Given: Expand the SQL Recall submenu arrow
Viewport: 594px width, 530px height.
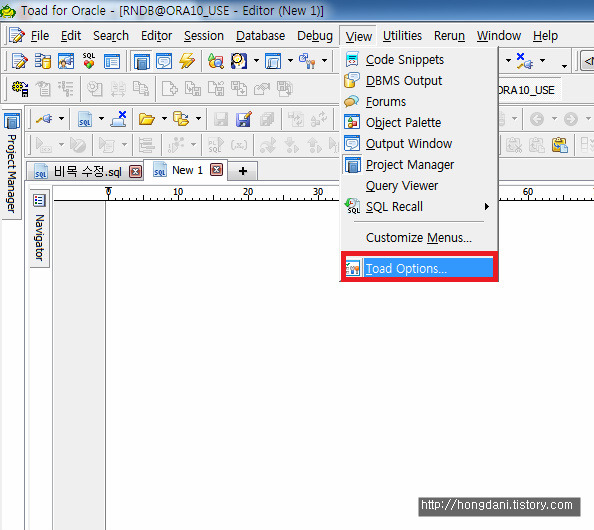Looking at the screenshot, I should coord(486,206).
